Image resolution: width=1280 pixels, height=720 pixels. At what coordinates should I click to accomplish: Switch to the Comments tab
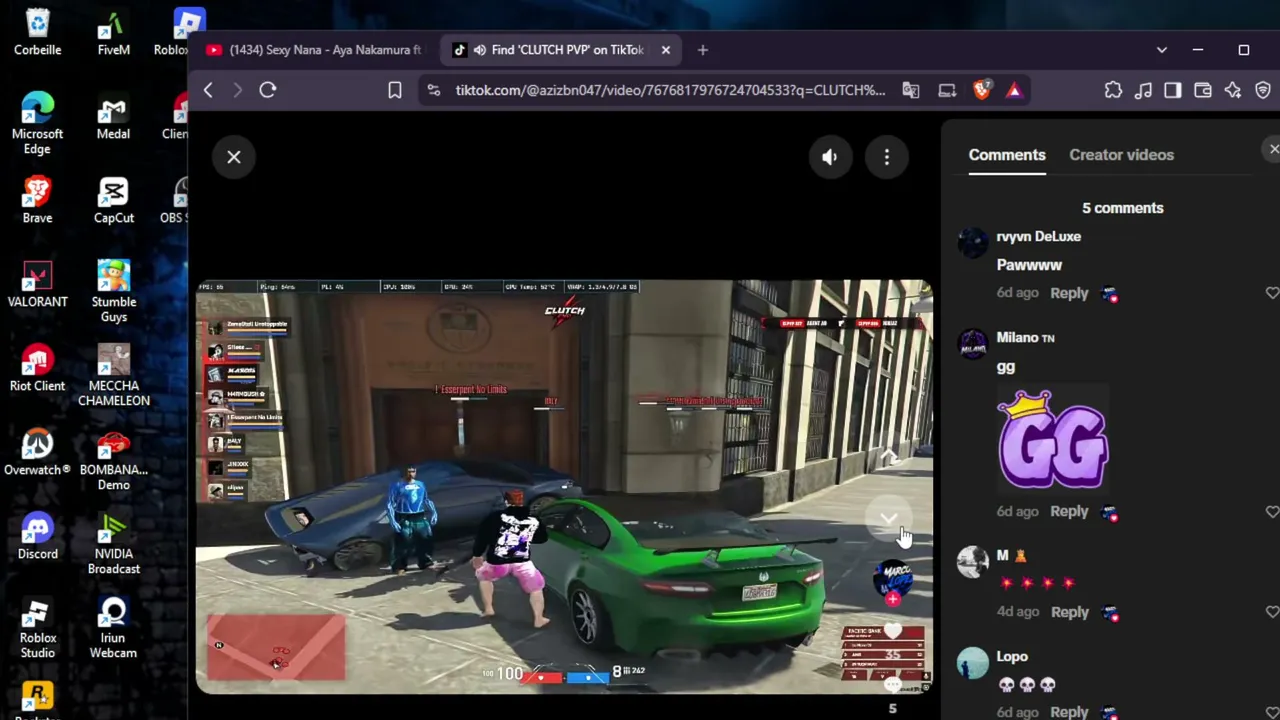tap(1007, 155)
